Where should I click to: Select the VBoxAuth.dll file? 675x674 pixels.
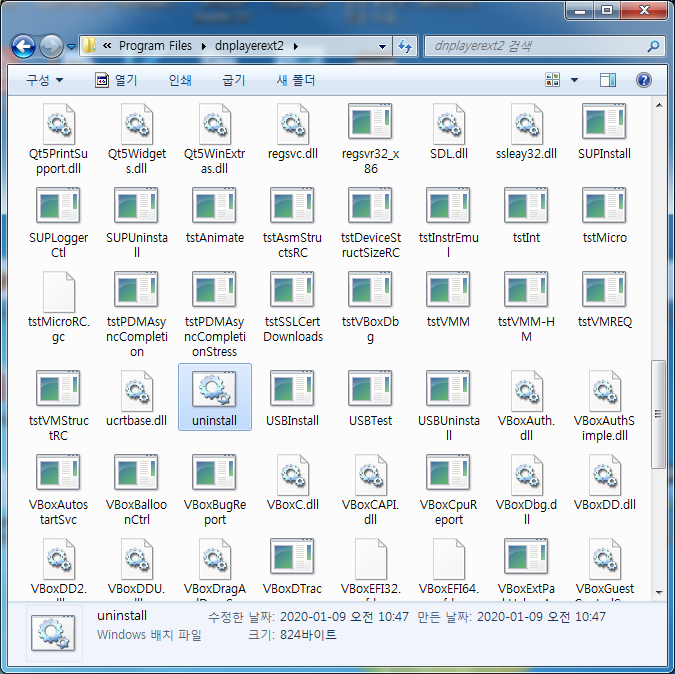tap(526, 406)
